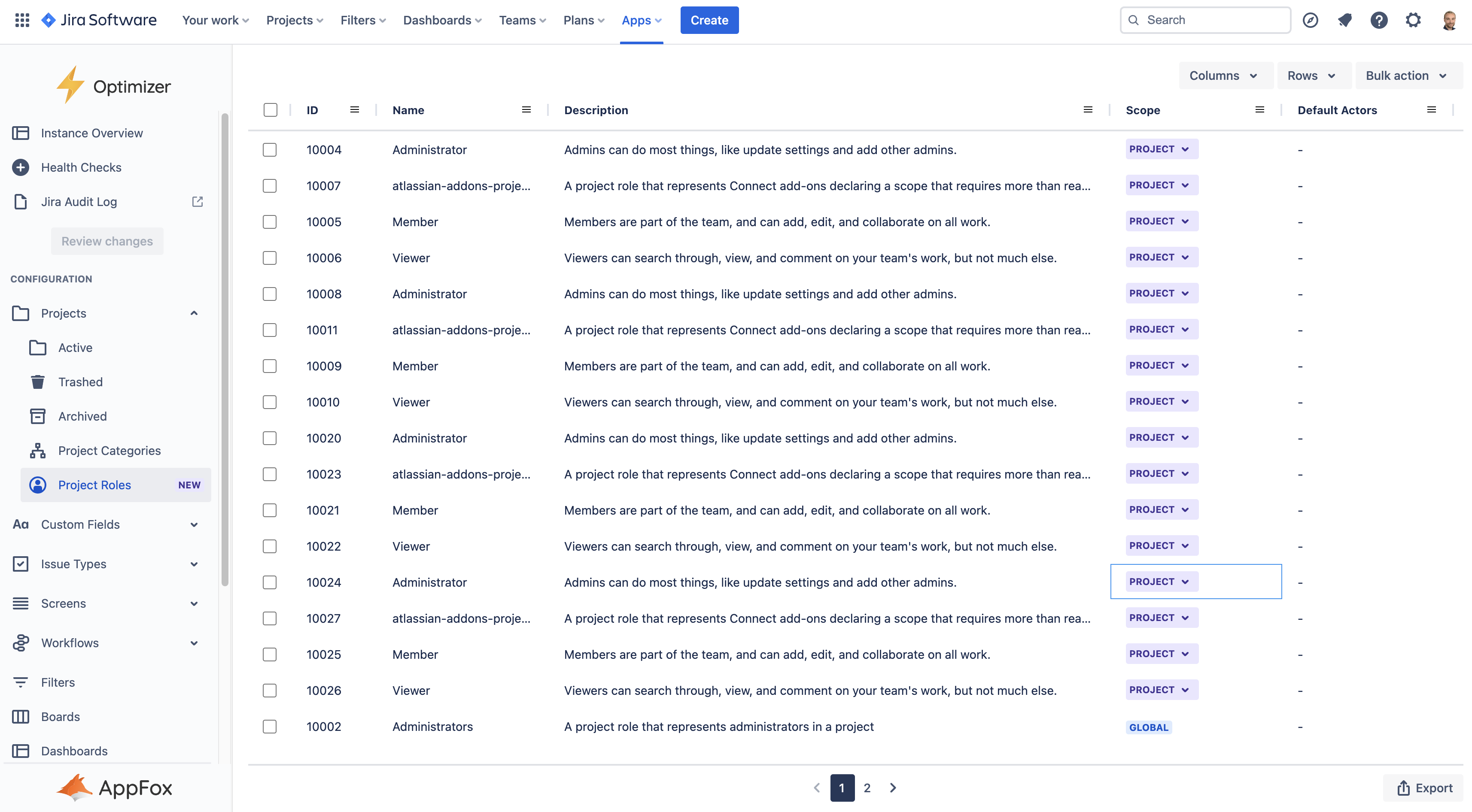This screenshot has width=1472, height=812.
Task: Open the Instance Overview panel
Action: 91,133
